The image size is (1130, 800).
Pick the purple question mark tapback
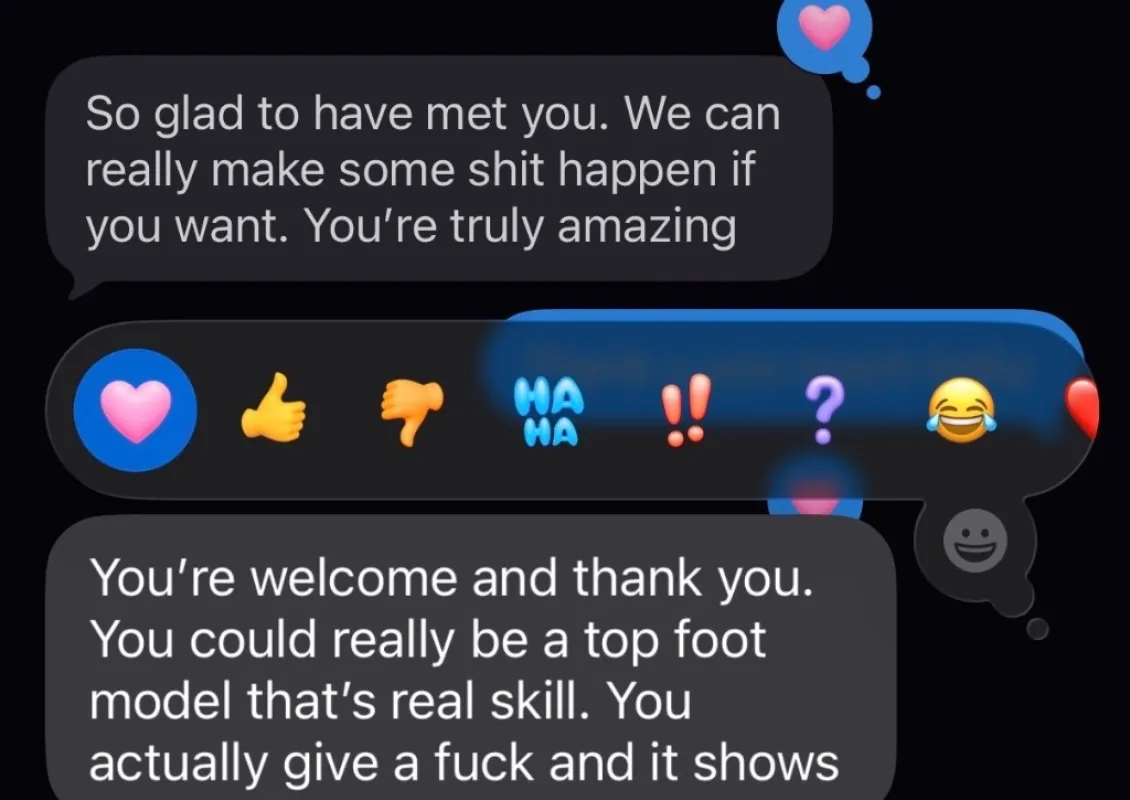pyautogui.click(x=822, y=410)
